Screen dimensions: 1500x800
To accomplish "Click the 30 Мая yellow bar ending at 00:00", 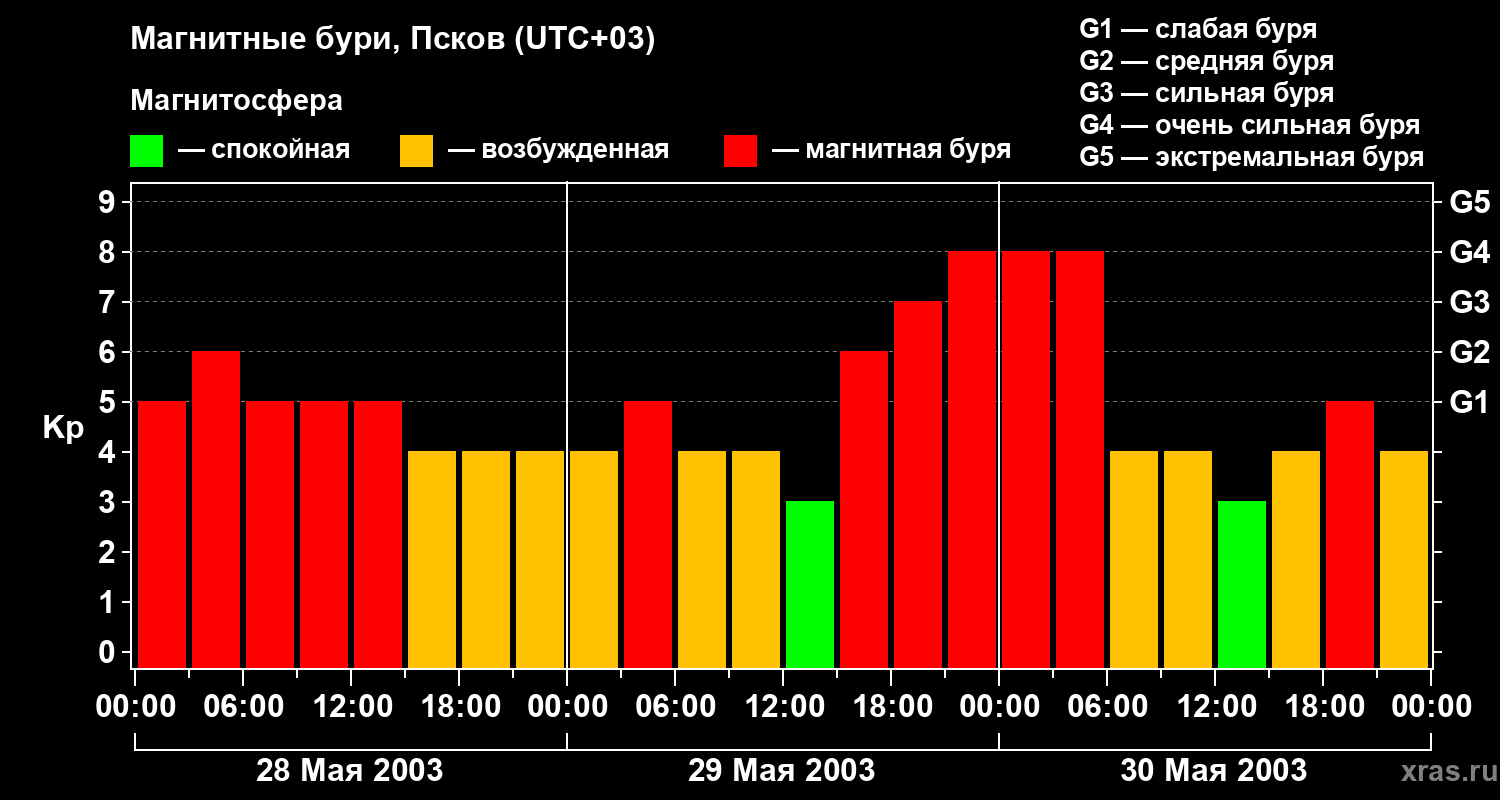I will (1404, 560).
